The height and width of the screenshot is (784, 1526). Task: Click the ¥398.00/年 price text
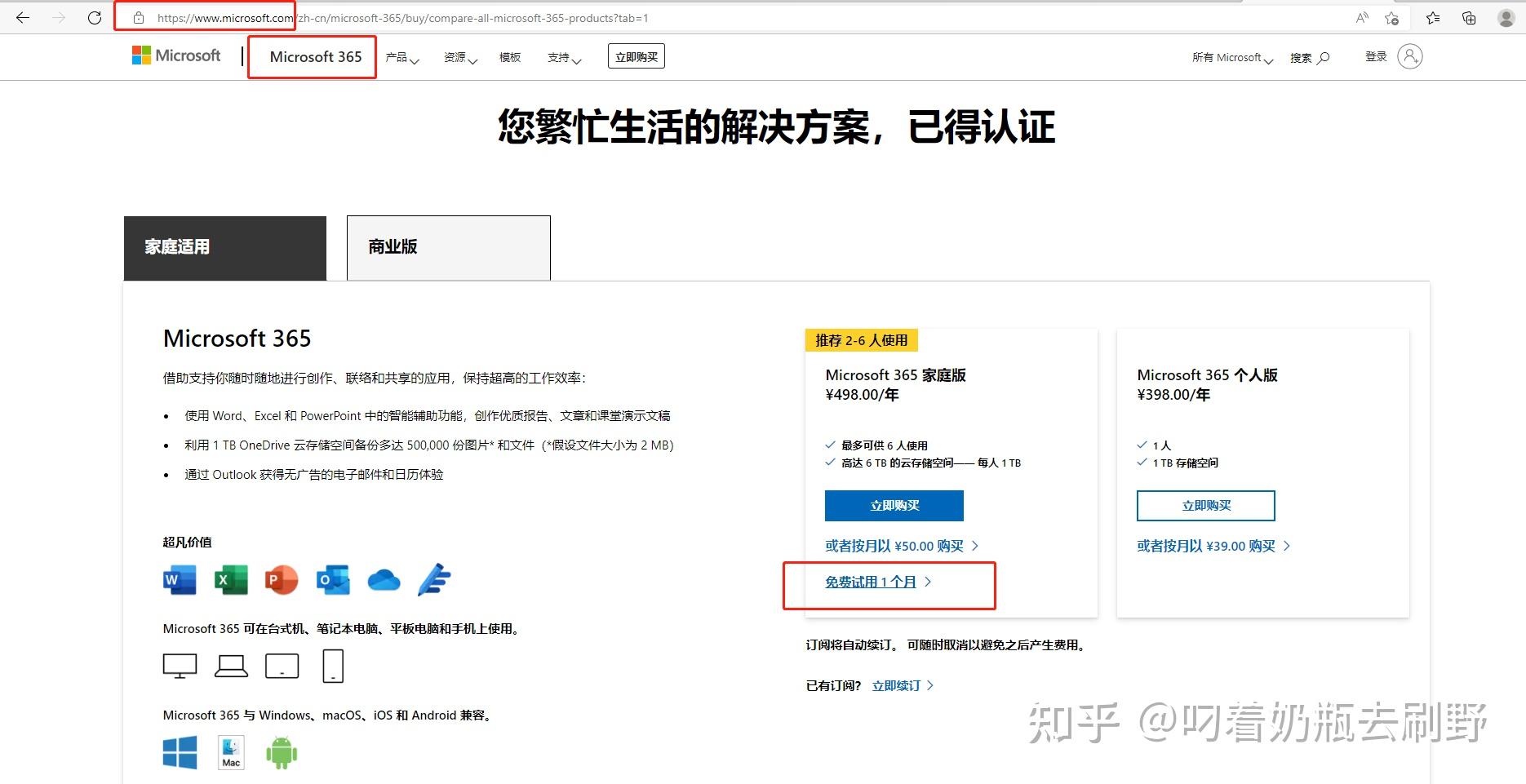pos(1173,395)
